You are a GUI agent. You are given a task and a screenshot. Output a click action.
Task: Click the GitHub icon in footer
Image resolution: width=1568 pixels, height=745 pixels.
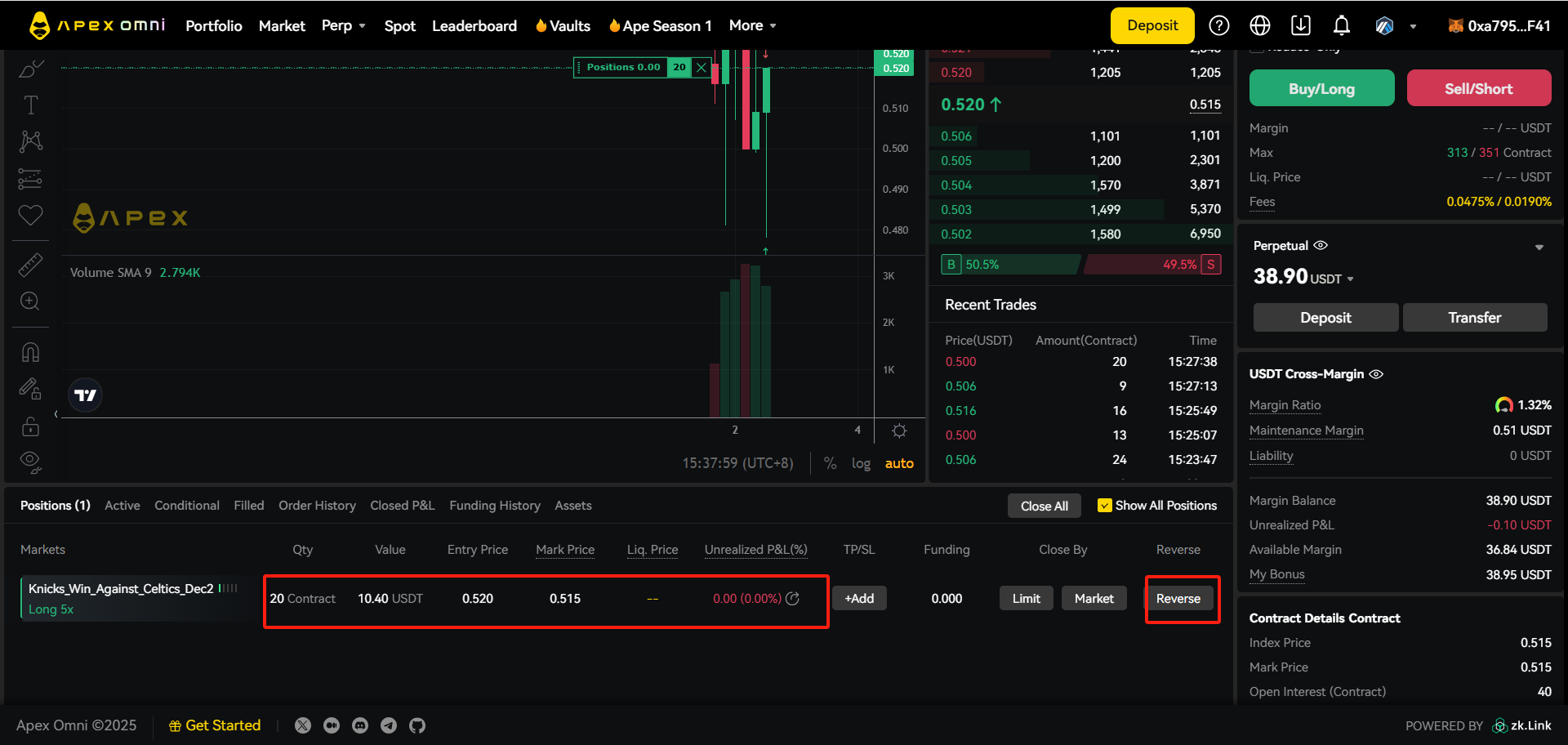417,725
